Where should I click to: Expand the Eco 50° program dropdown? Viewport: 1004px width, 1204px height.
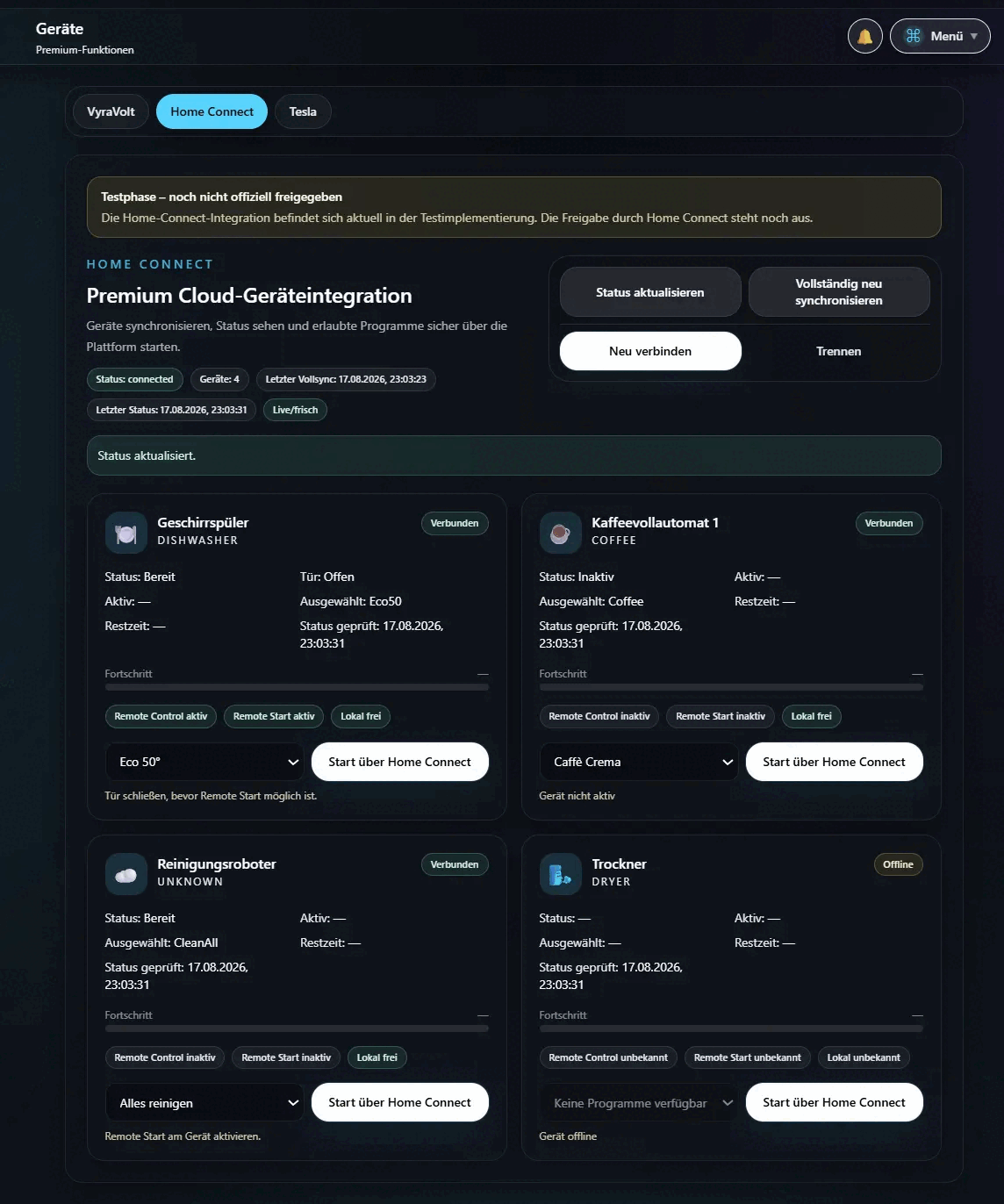point(204,762)
